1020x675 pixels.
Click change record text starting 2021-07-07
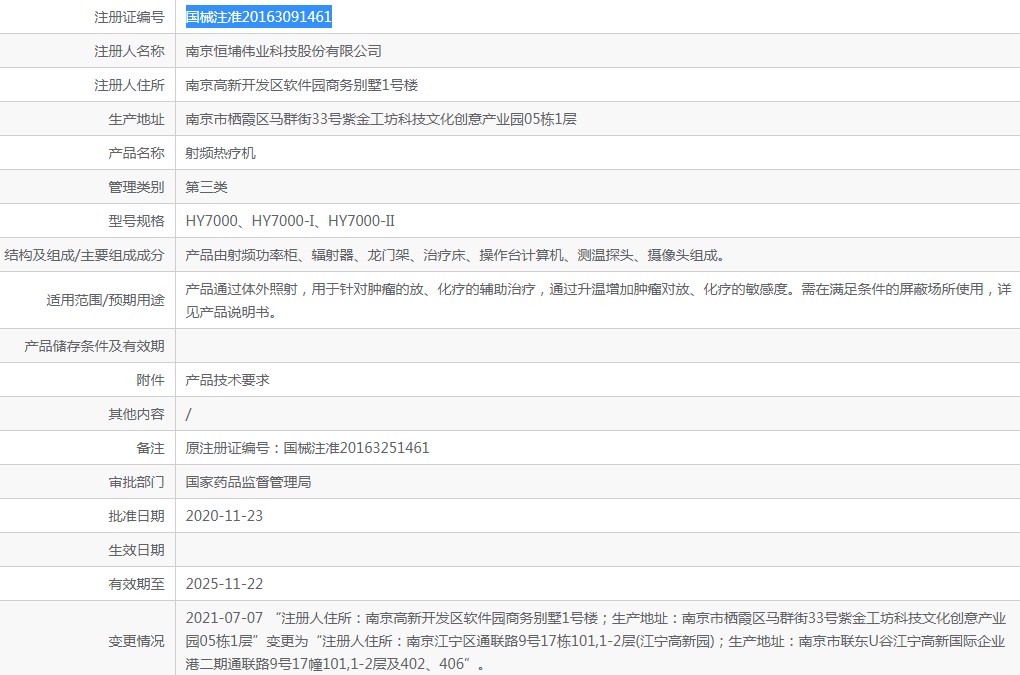click(x=596, y=641)
